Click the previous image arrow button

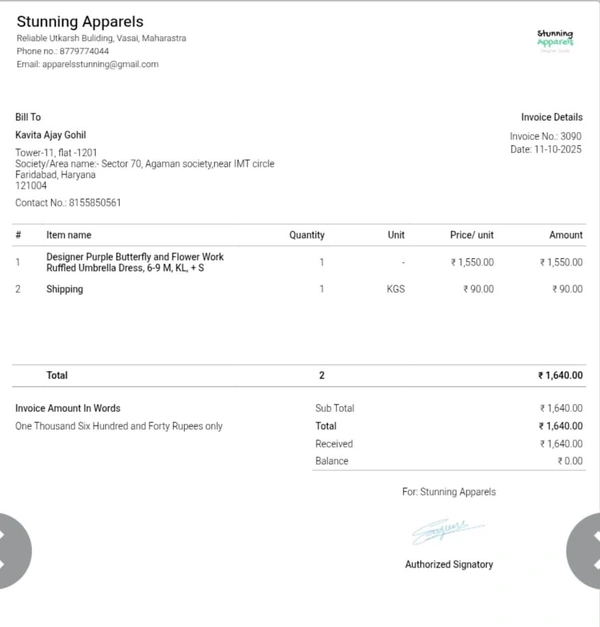coord(12,550)
